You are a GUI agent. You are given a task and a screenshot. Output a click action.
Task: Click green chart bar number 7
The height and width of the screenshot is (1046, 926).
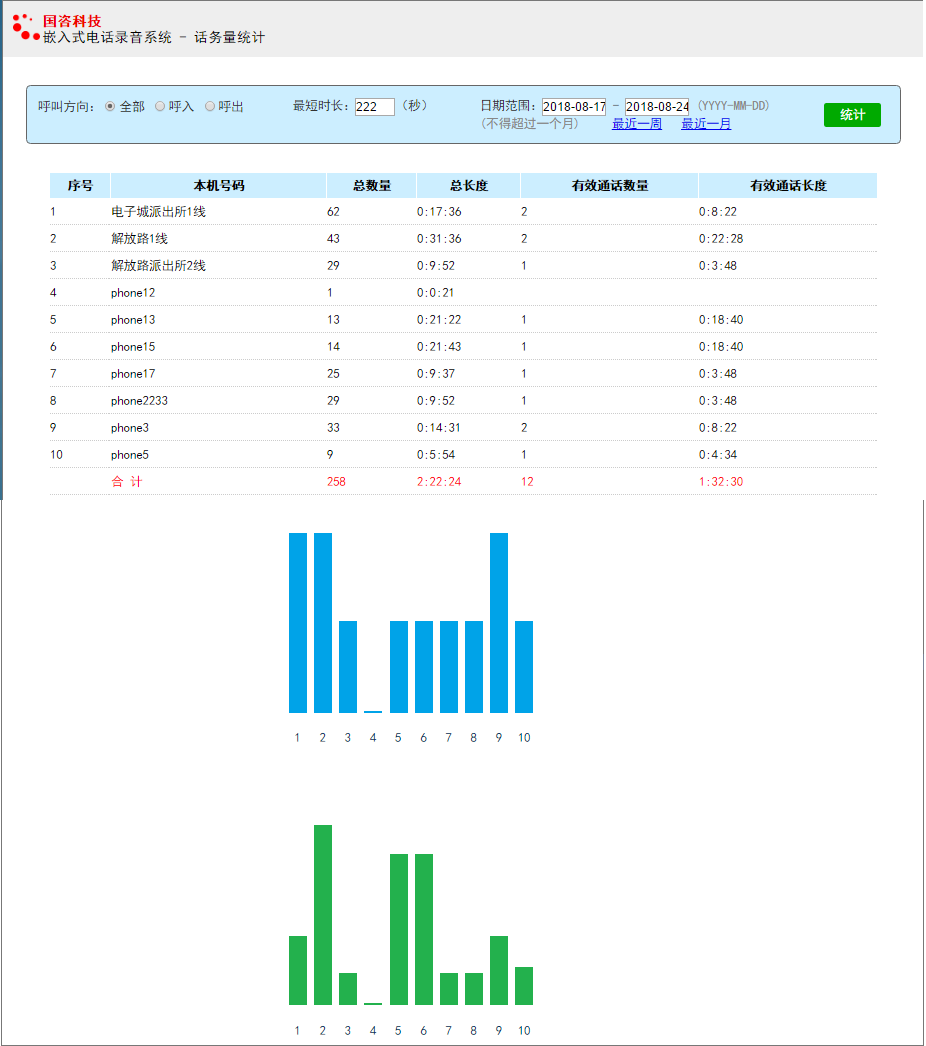click(448, 989)
